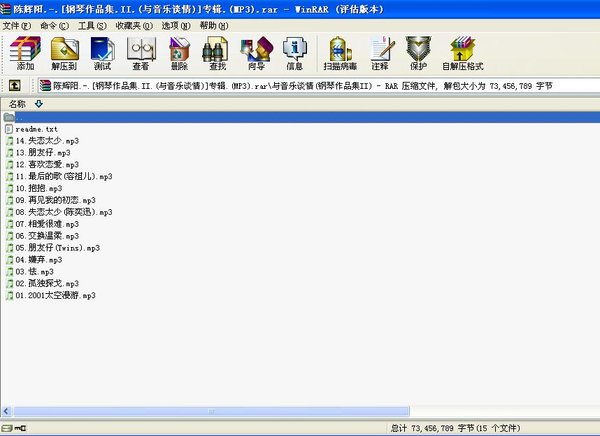Screen dimensions: 600x436
Task: Click the disk icon in status bar
Action: pyautogui.click(x=7, y=428)
